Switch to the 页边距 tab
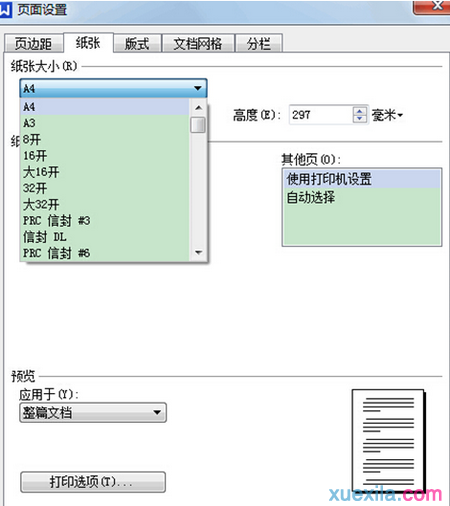The height and width of the screenshot is (506, 450). tap(33, 43)
